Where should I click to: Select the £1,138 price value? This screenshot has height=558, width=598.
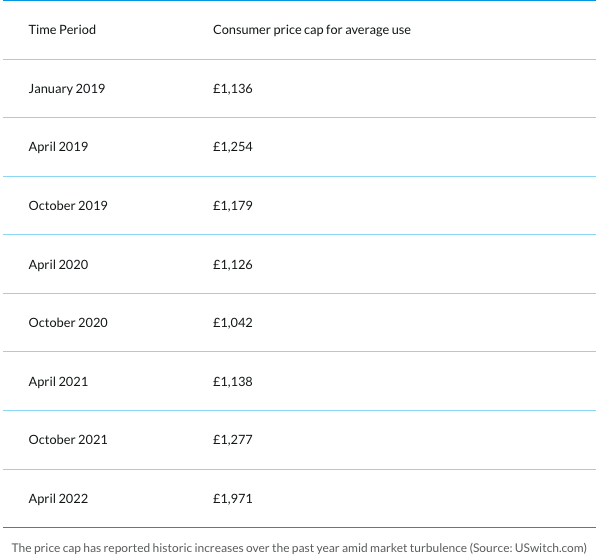[x=233, y=381]
